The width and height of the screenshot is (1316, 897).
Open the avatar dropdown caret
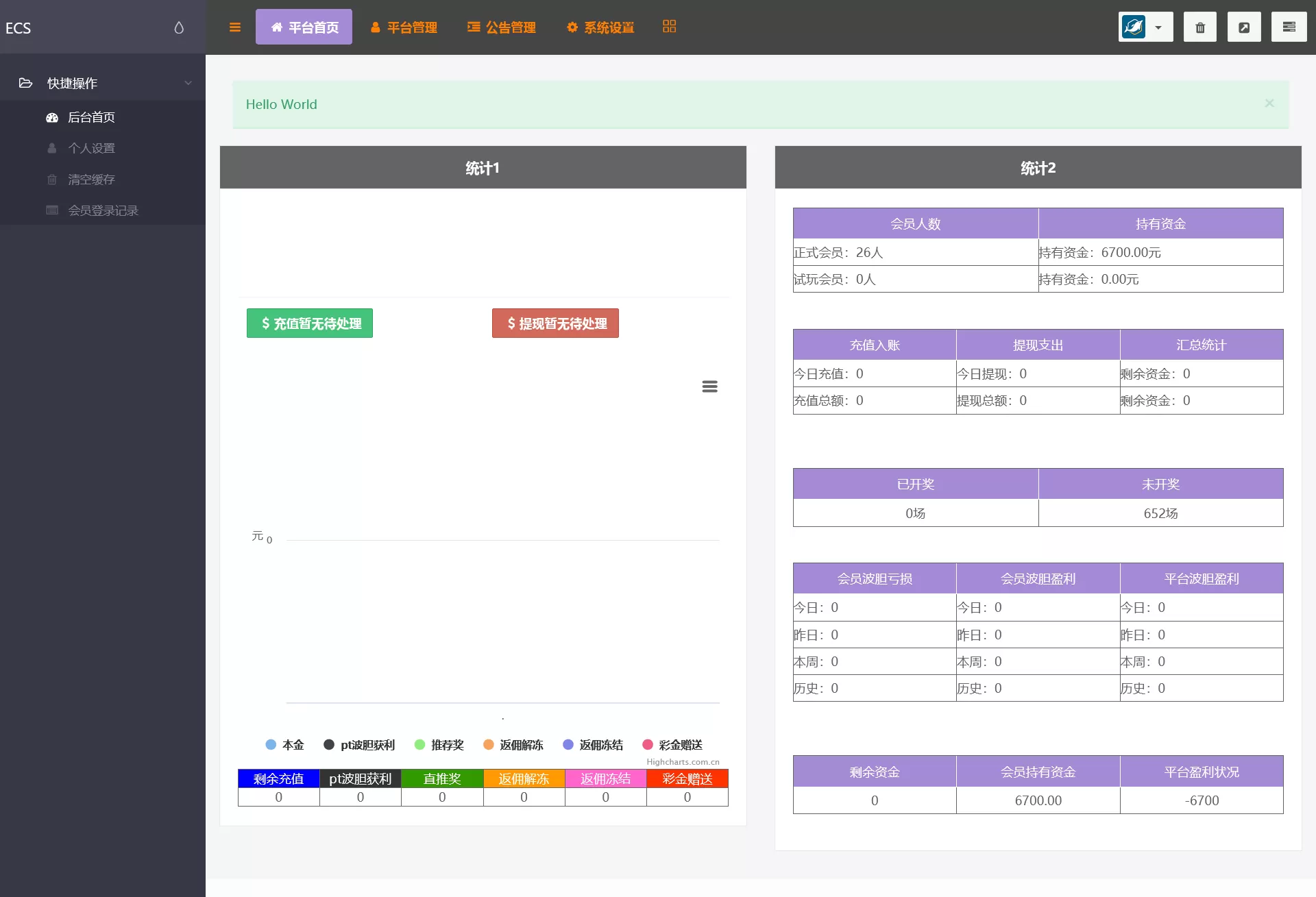pyautogui.click(x=1158, y=28)
